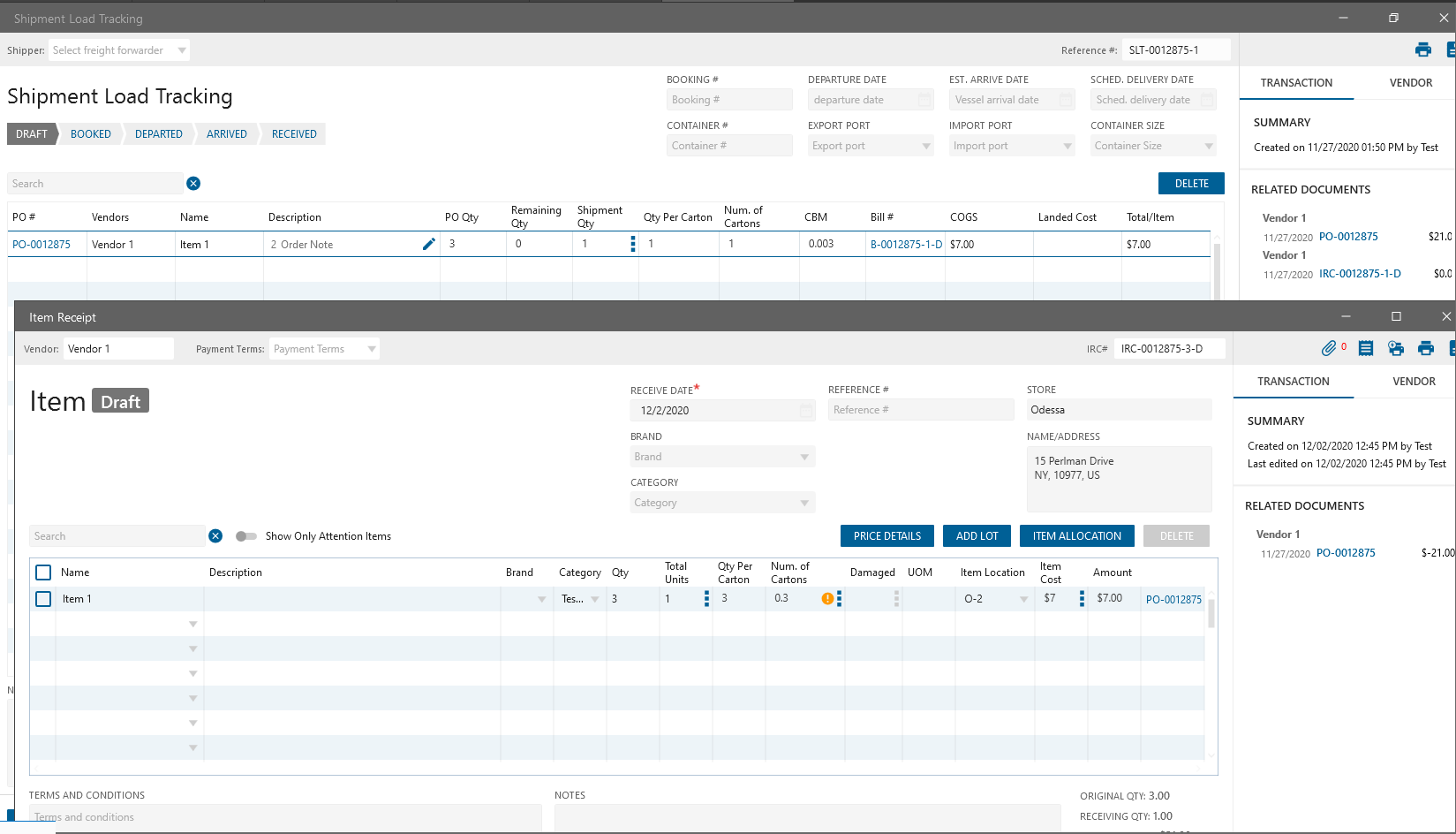Click the quick print icon in Item Receipt

(1396, 348)
